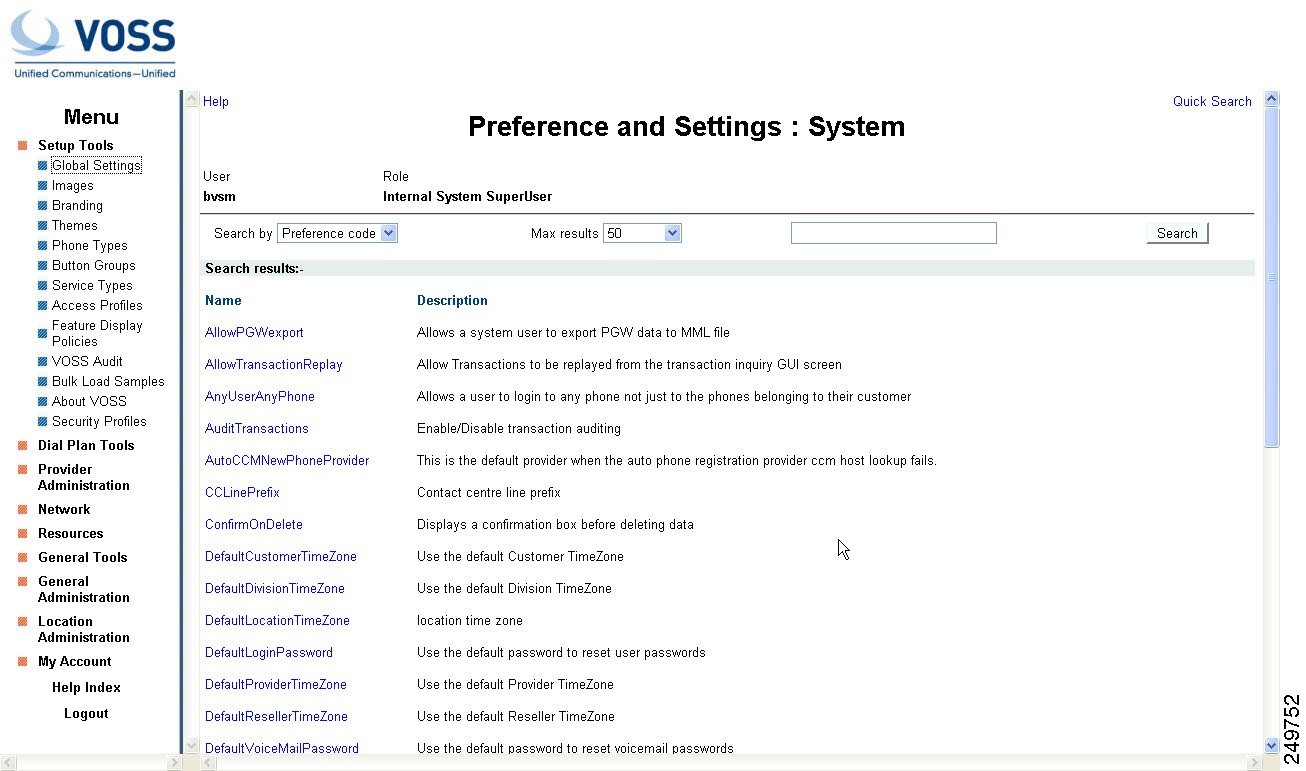Open the General Tools menu
1306x771 pixels.
pos(83,557)
